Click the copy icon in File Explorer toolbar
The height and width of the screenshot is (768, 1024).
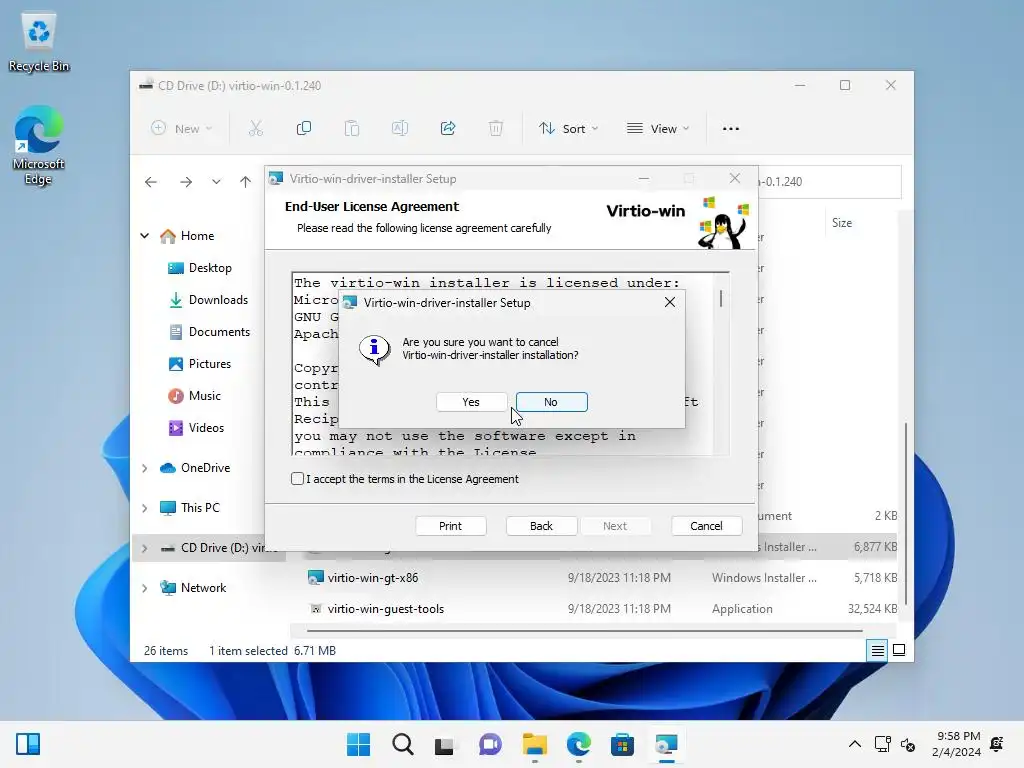(304, 129)
